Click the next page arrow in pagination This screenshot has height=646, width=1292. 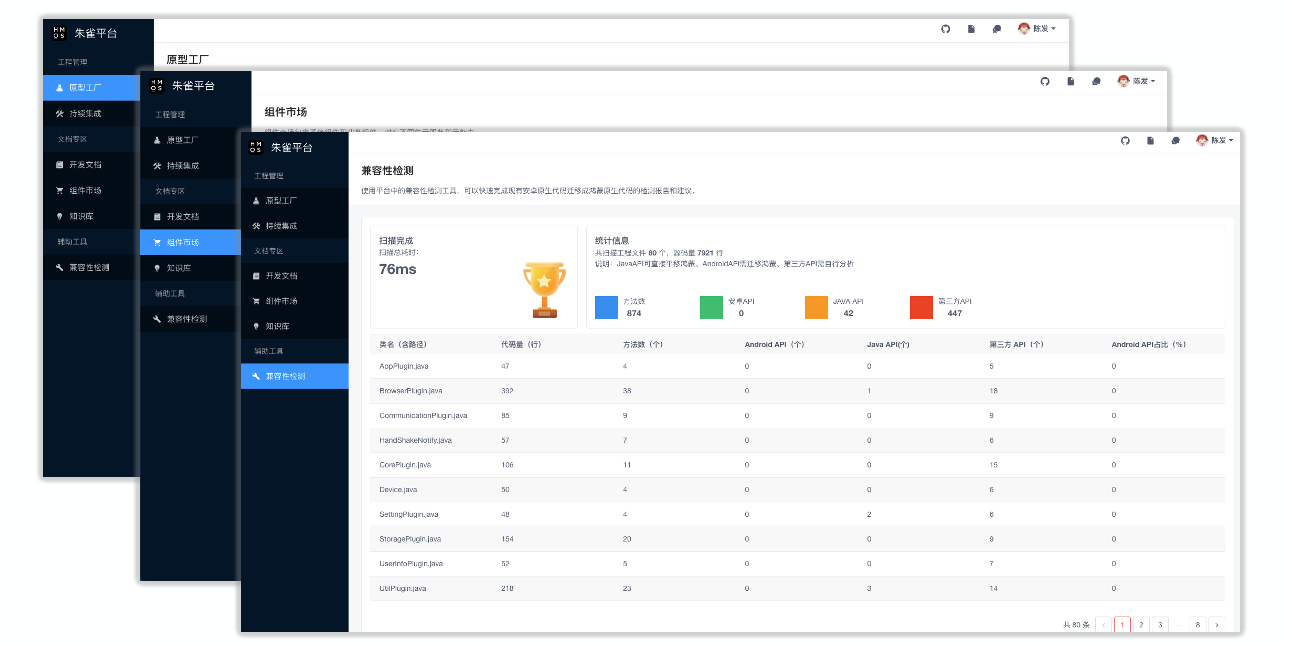coord(1216,624)
